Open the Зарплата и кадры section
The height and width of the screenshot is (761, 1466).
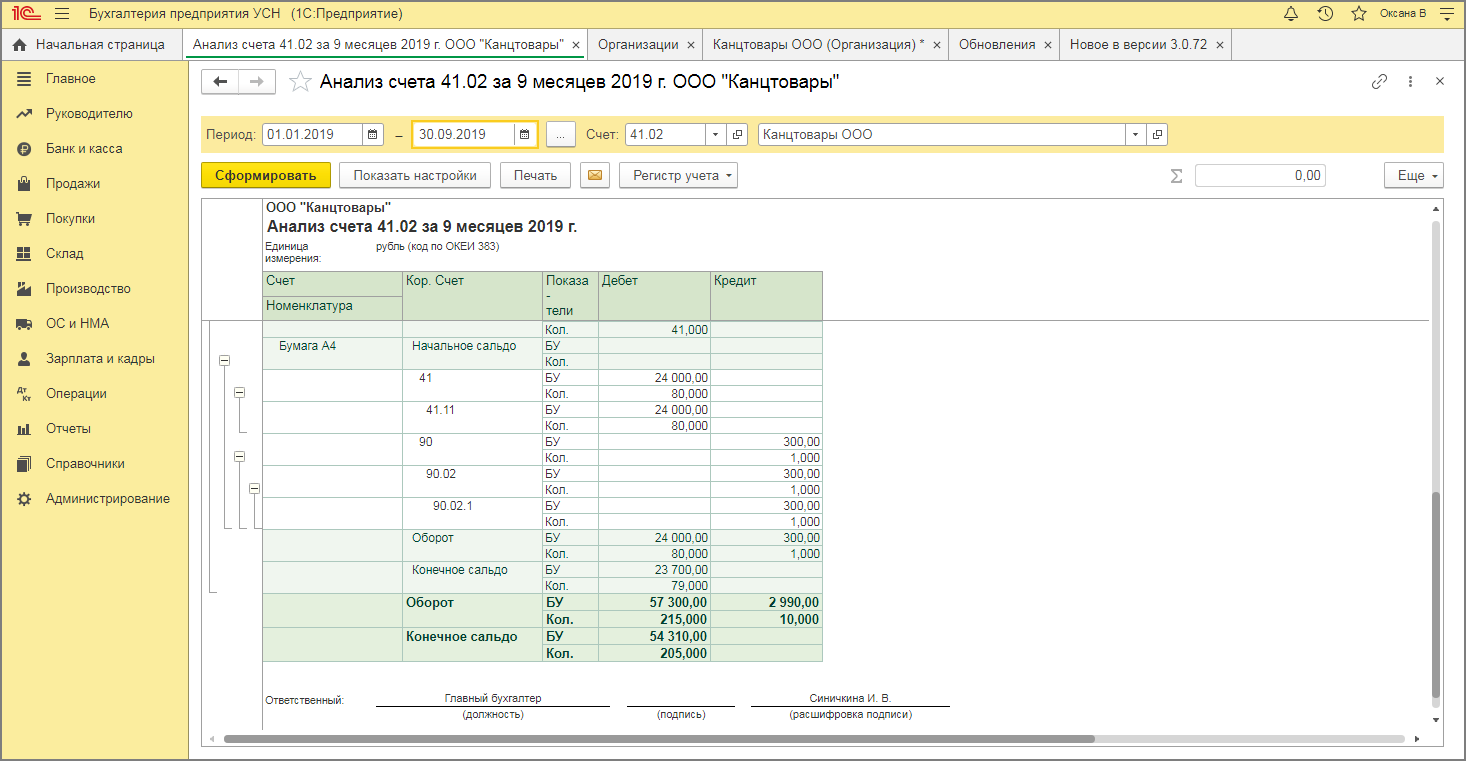click(100, 359)
